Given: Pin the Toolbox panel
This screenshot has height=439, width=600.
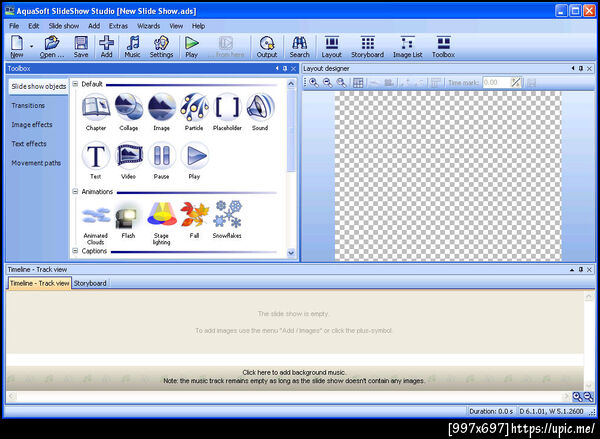Looking at the screenshot, I should [285, 69].
